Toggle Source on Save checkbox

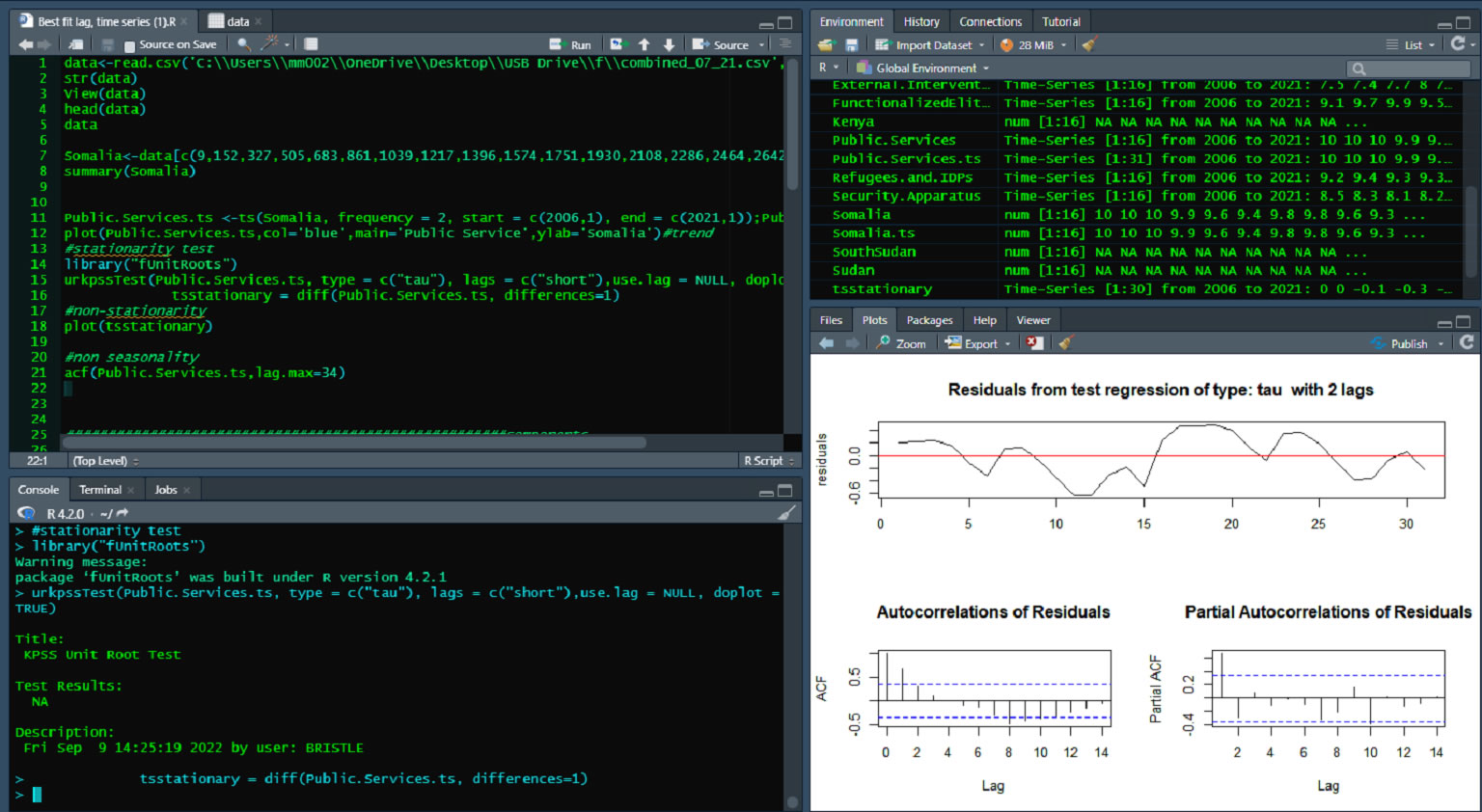129,45
